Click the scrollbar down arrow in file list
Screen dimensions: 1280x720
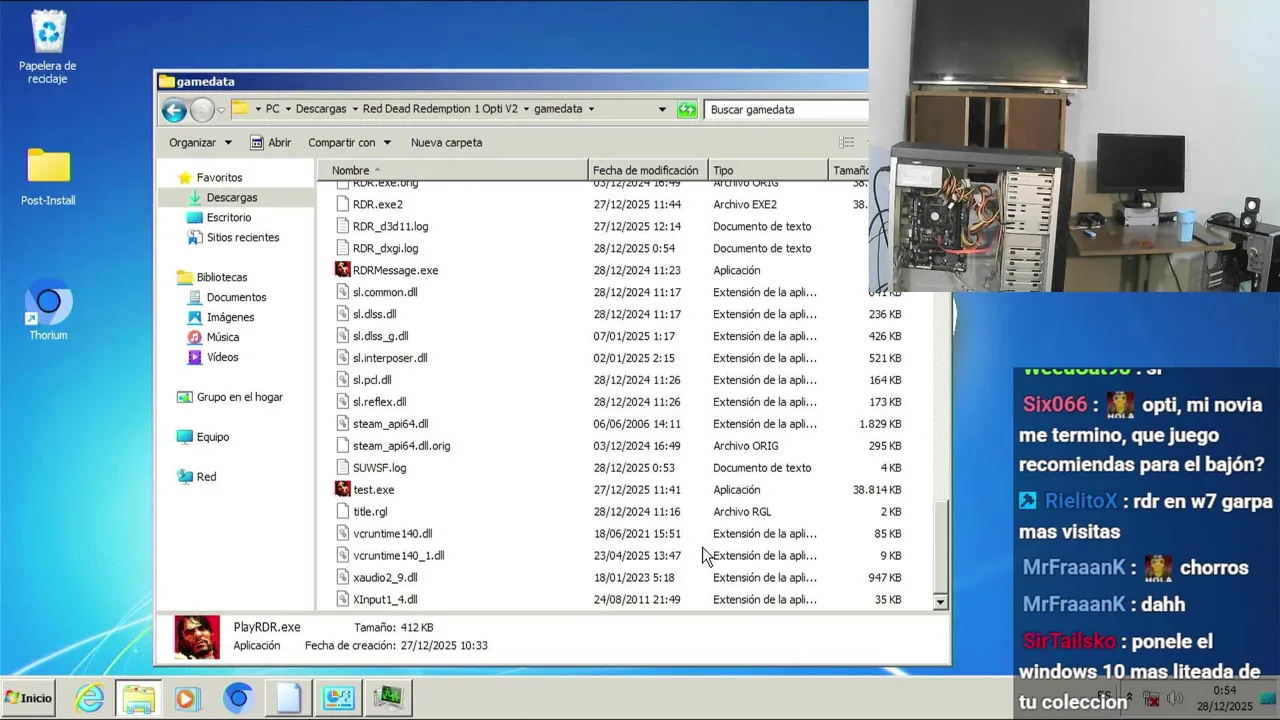940,602
